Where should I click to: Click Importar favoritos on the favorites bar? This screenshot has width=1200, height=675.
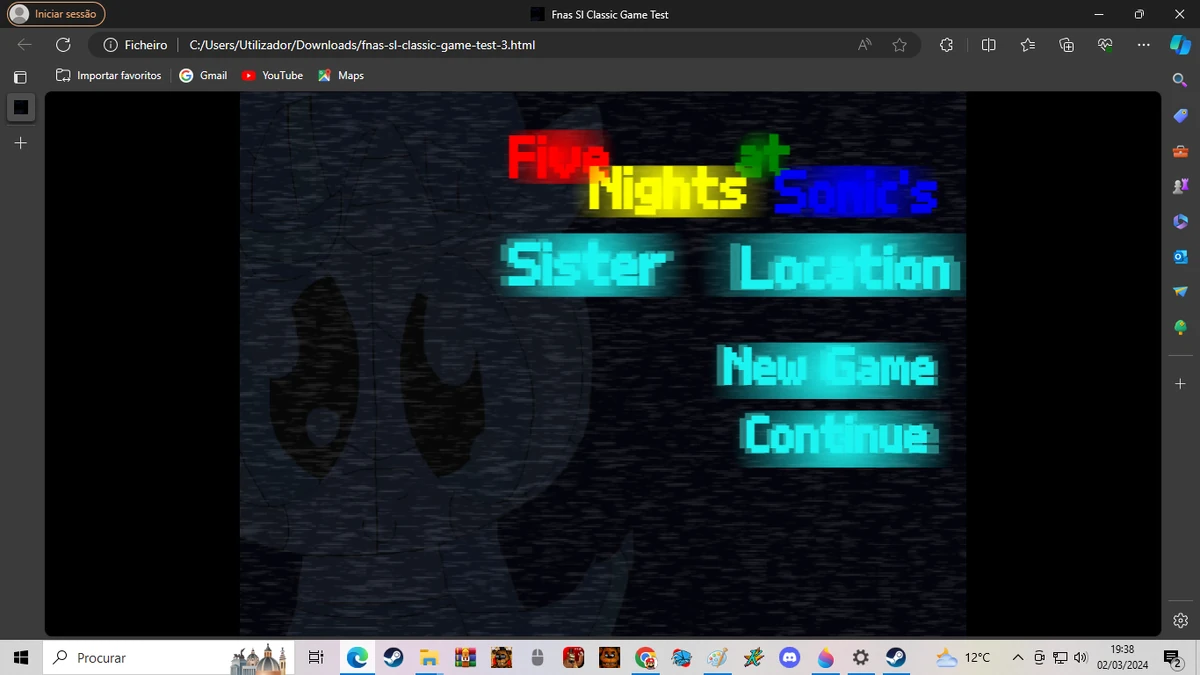tap(108, 75)
